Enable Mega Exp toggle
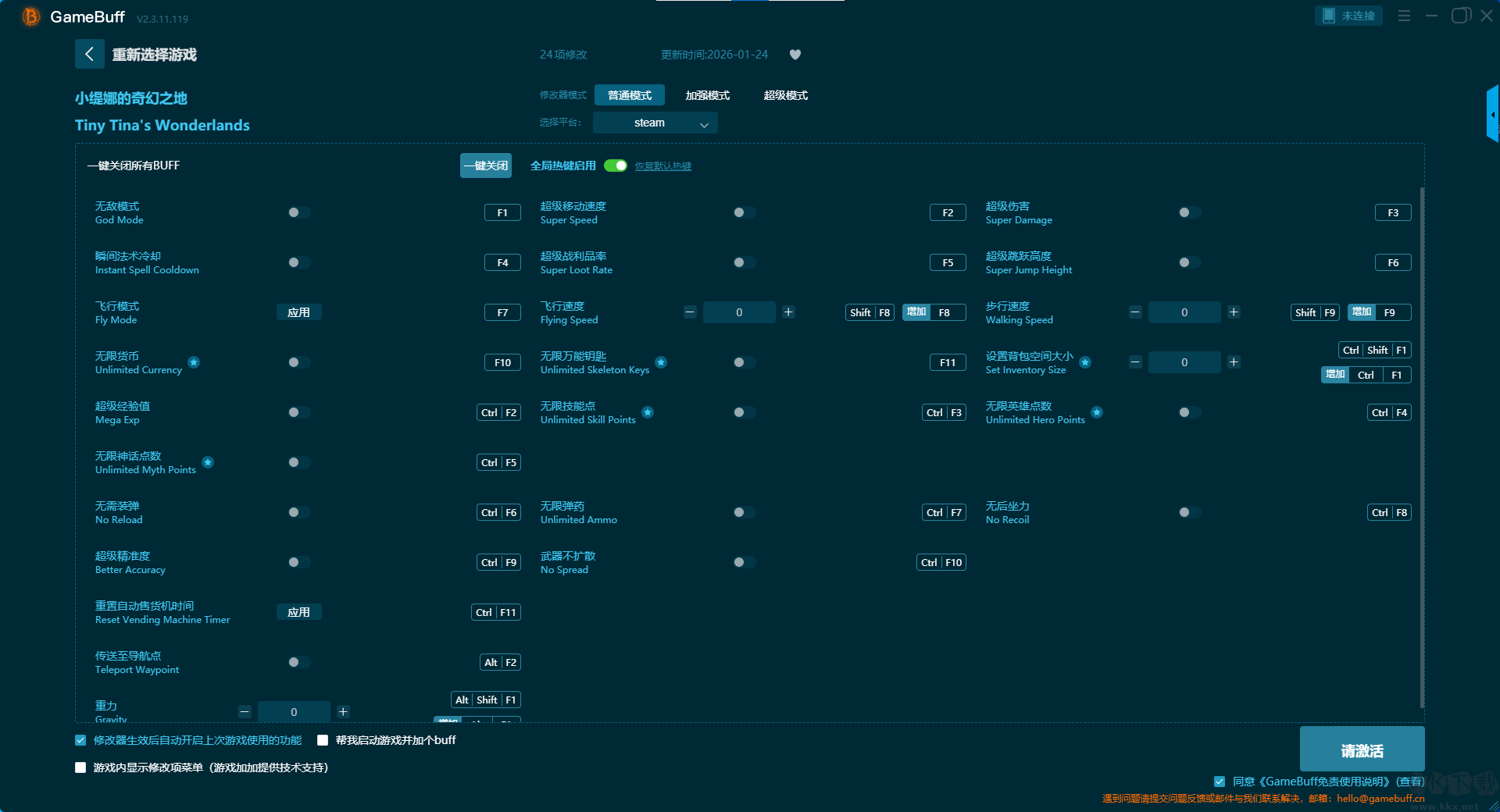The image size is (1500, 812). pyautogui.click(x=298, y=412)
